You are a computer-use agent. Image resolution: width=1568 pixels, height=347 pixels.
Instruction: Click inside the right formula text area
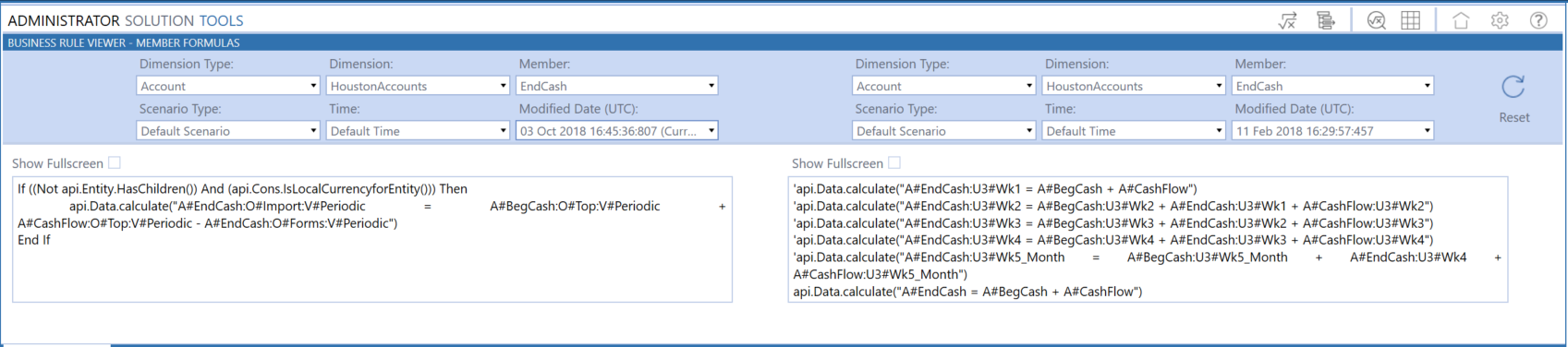point(1148,239)
